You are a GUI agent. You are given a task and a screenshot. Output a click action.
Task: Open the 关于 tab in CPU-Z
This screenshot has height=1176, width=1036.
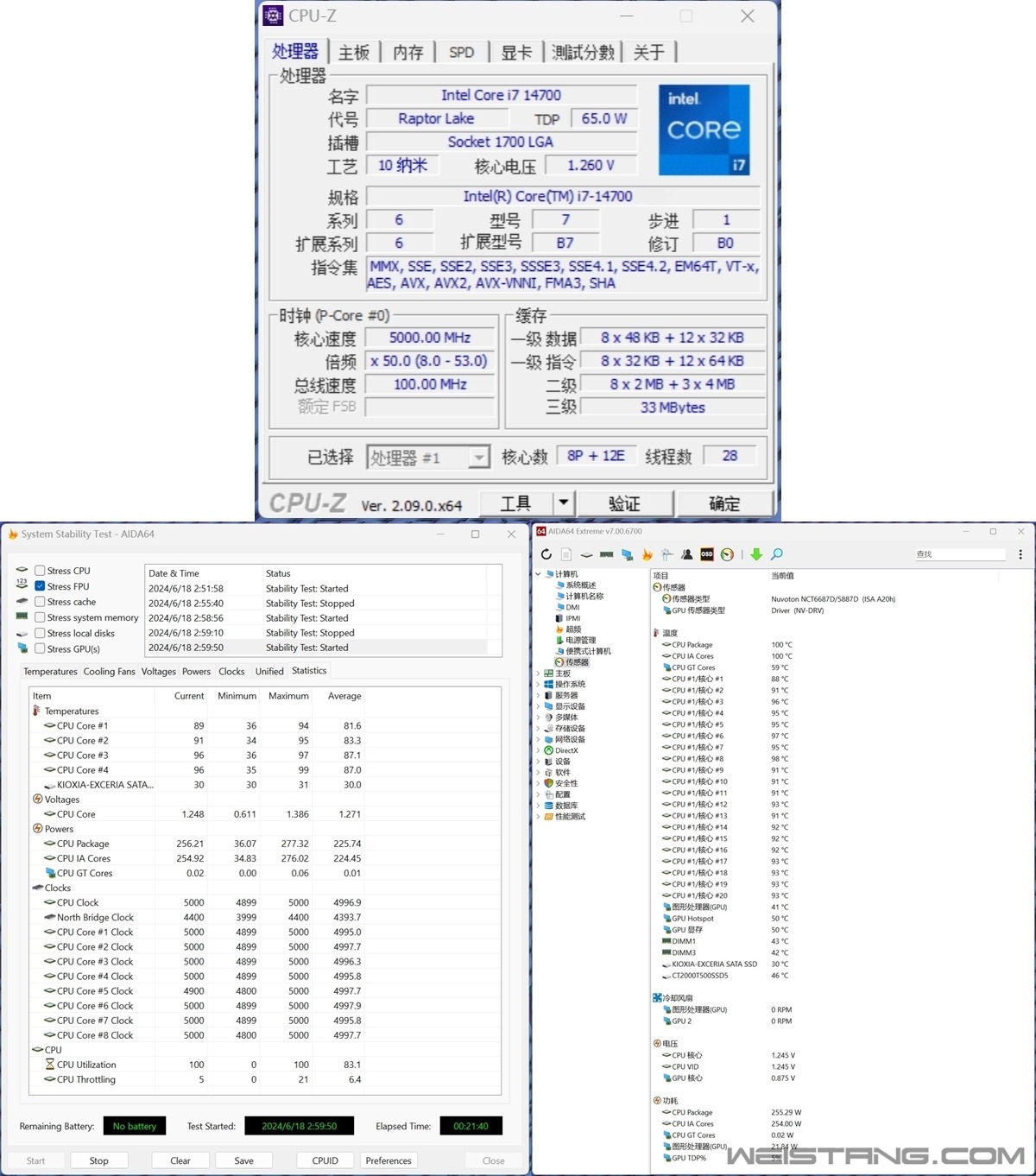[649, 53]
